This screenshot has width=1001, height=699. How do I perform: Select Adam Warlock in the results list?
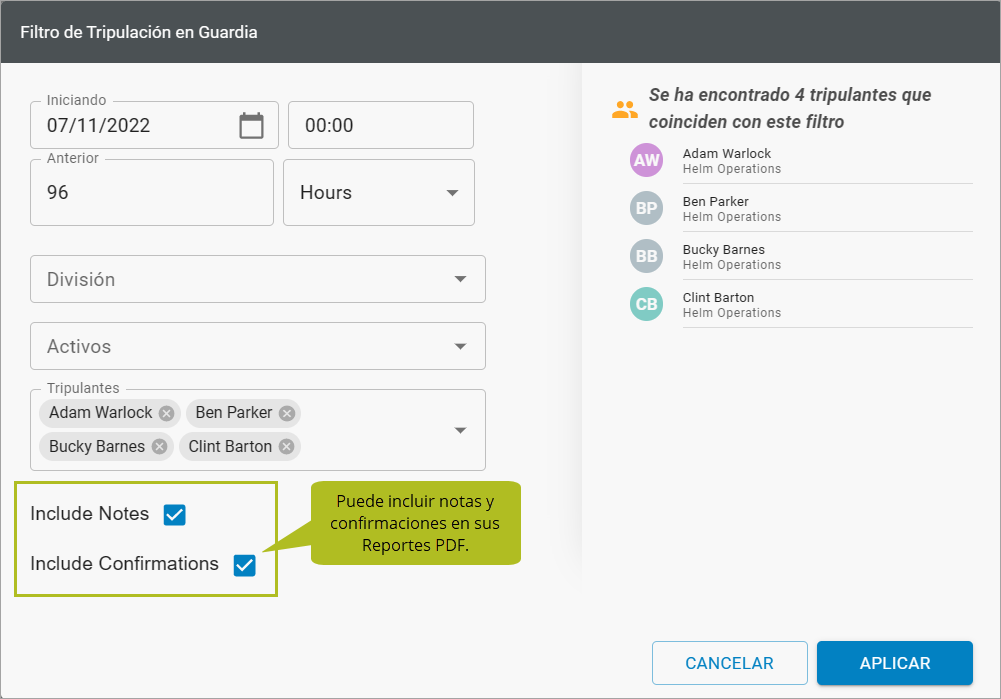coord(801,160)
